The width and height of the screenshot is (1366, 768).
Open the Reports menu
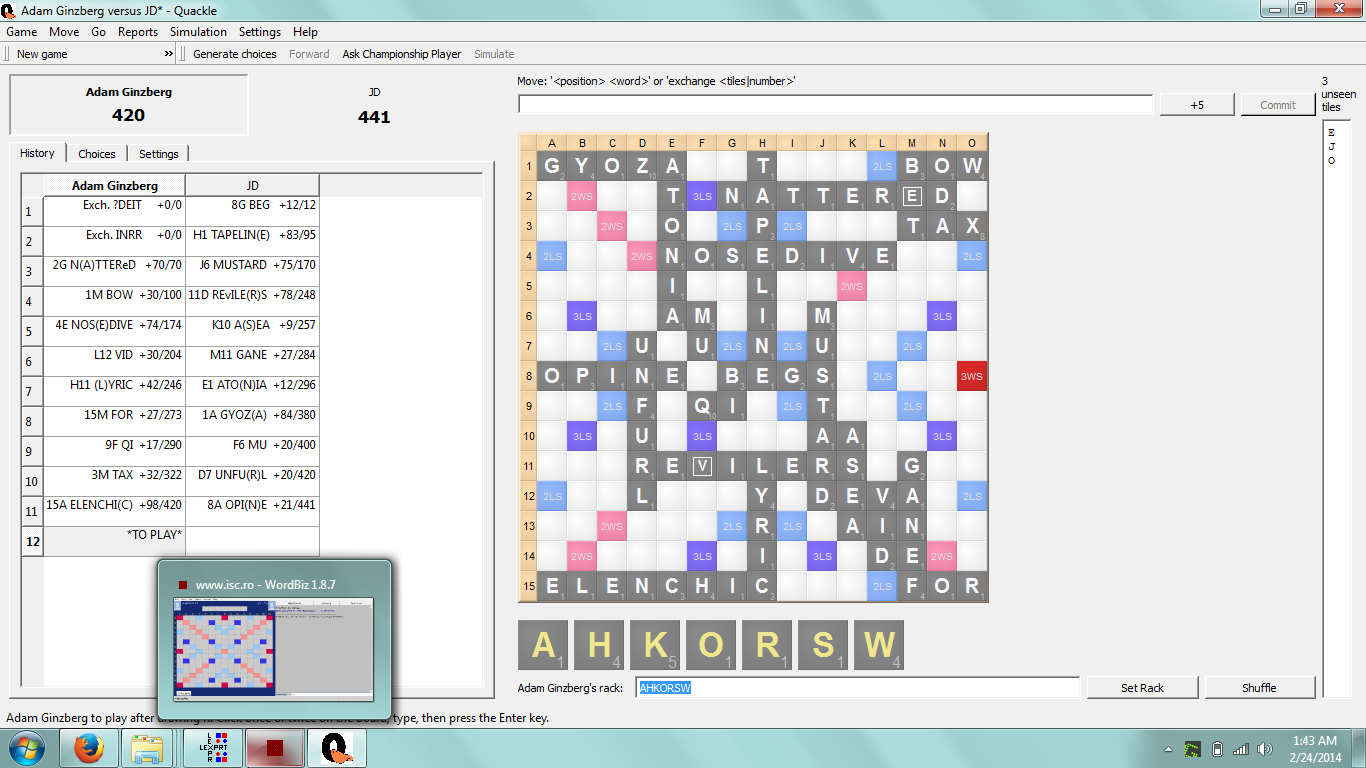138,32
